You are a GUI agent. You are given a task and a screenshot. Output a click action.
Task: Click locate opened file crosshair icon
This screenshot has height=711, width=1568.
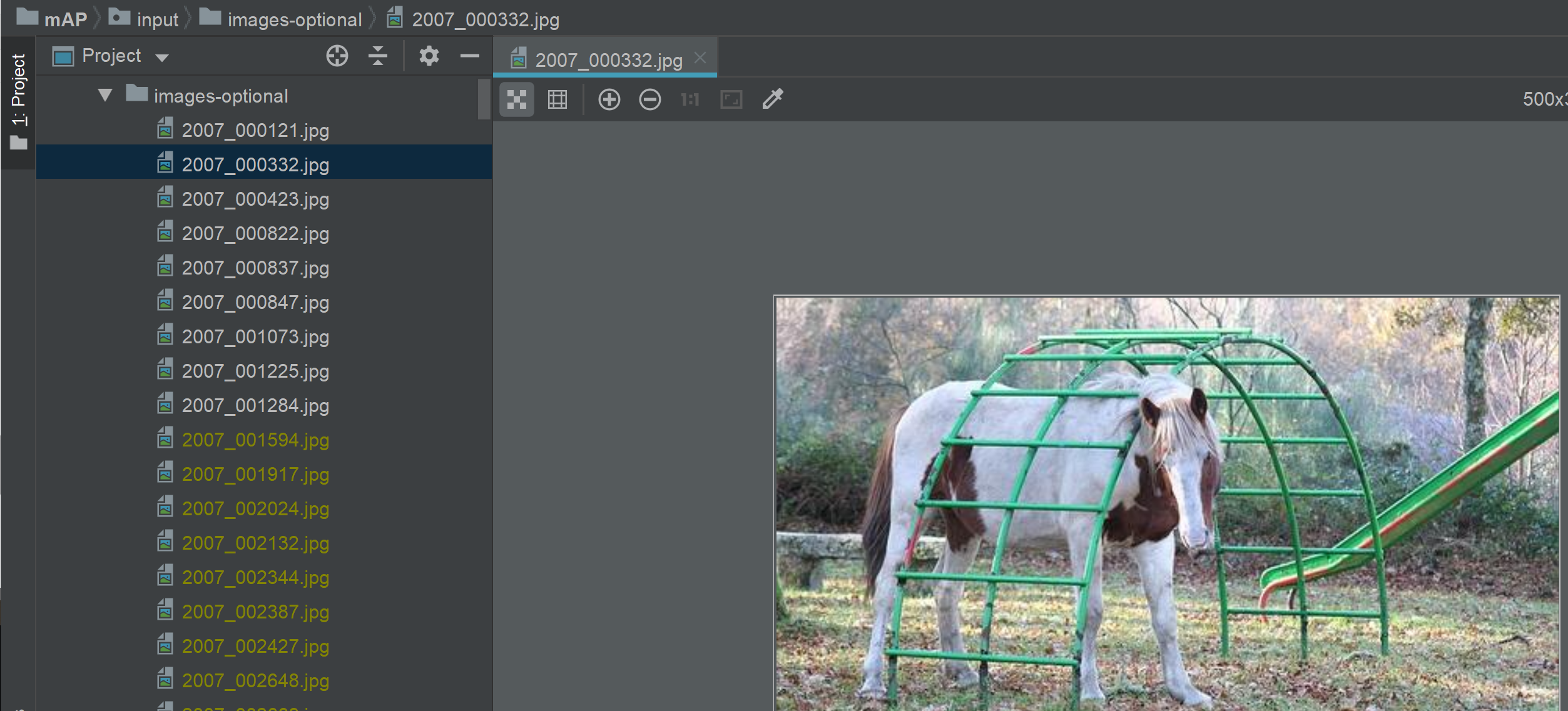[337, 56]
